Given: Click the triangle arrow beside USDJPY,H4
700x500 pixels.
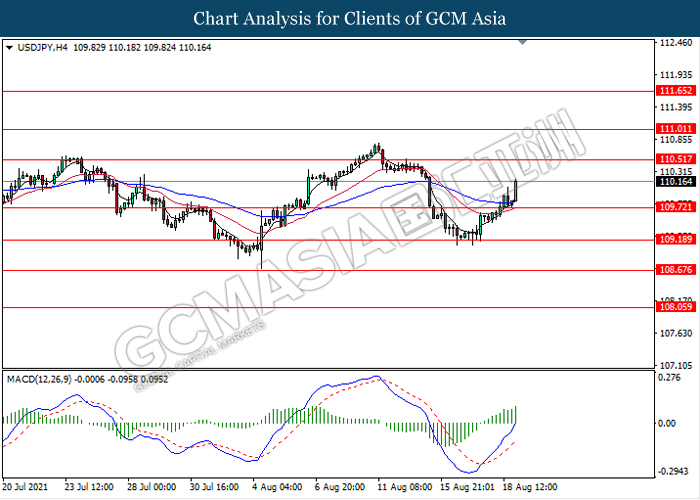Looking at the screenshot, I should click(10, 46).
